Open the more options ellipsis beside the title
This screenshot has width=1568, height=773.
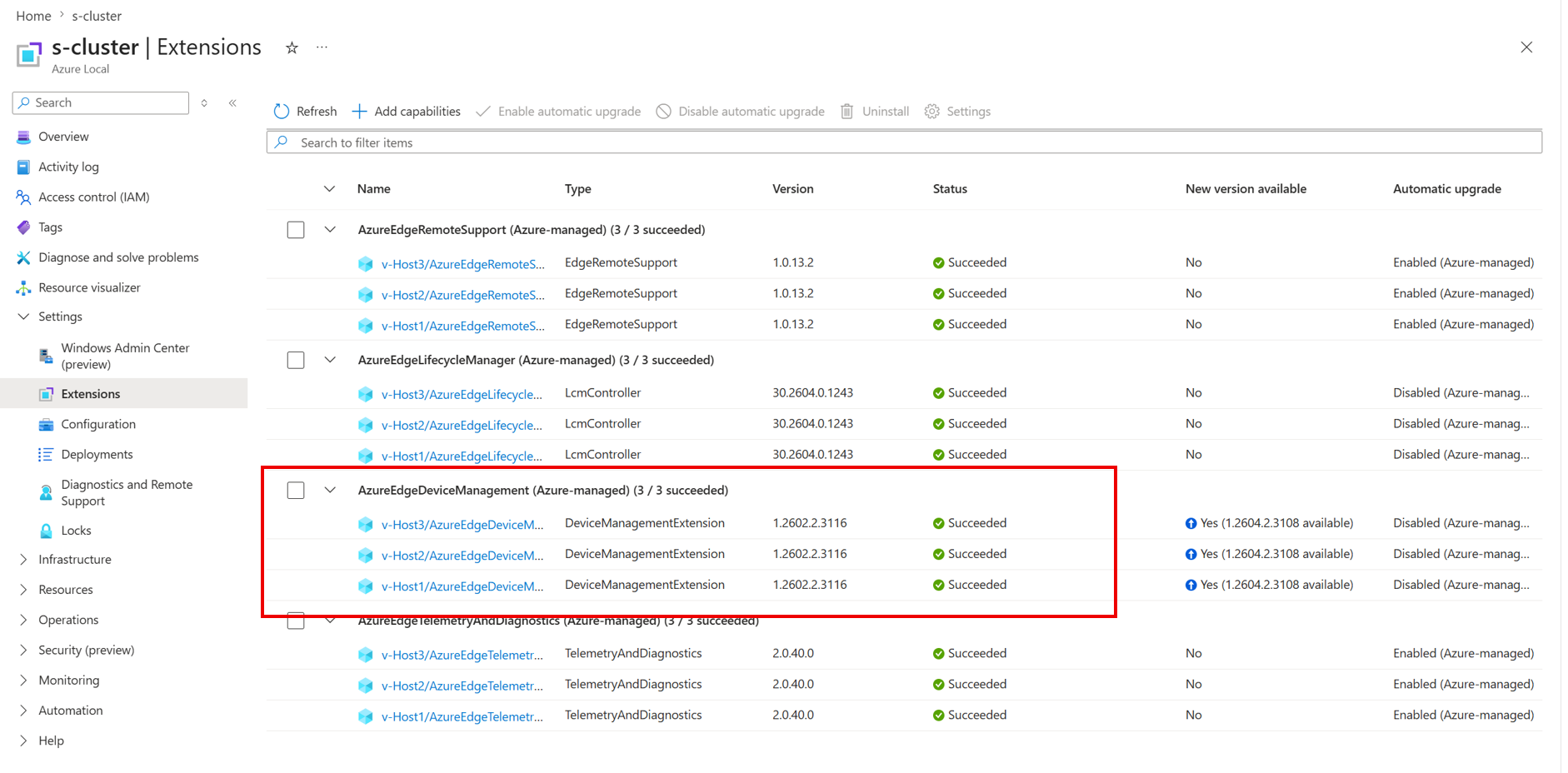pos(322,47)
